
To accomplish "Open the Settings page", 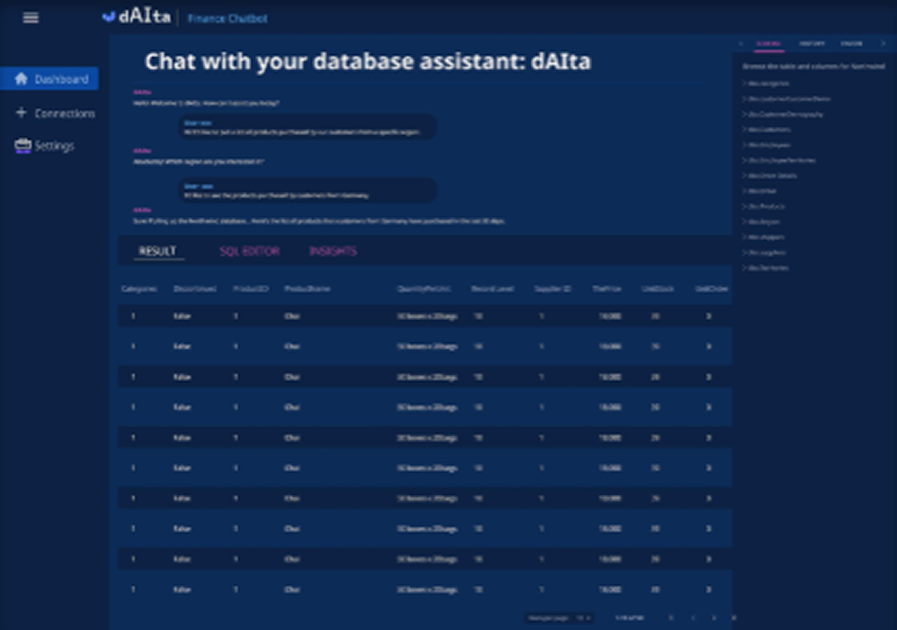I will tap(45, 145).
